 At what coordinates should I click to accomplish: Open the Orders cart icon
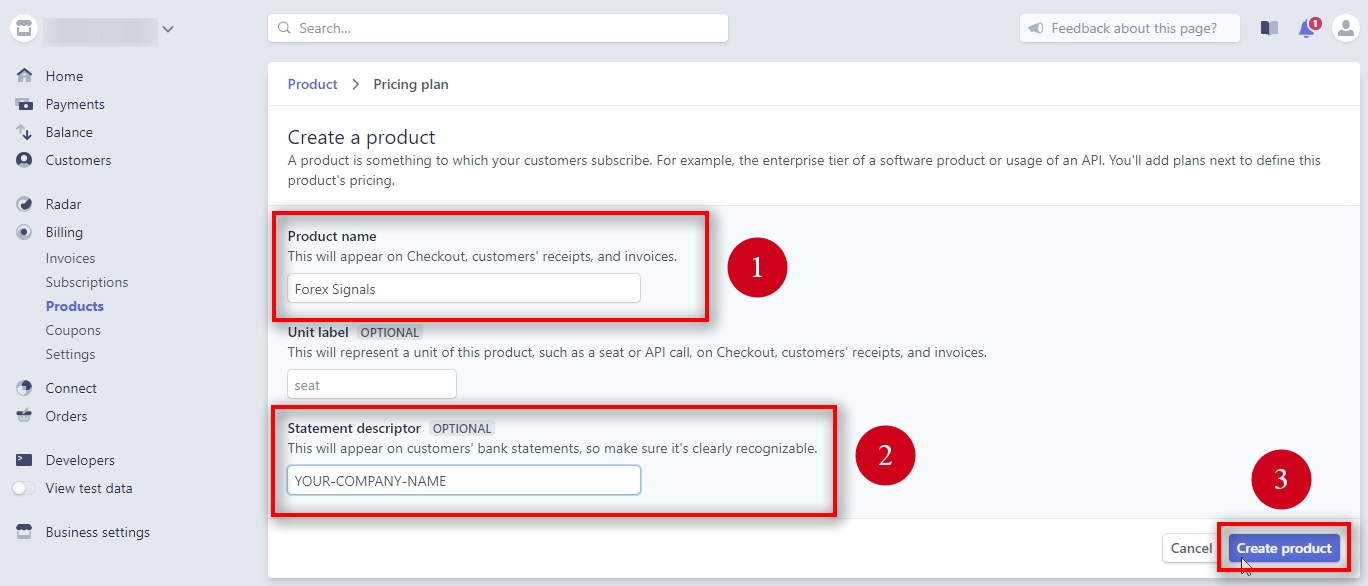23,416
